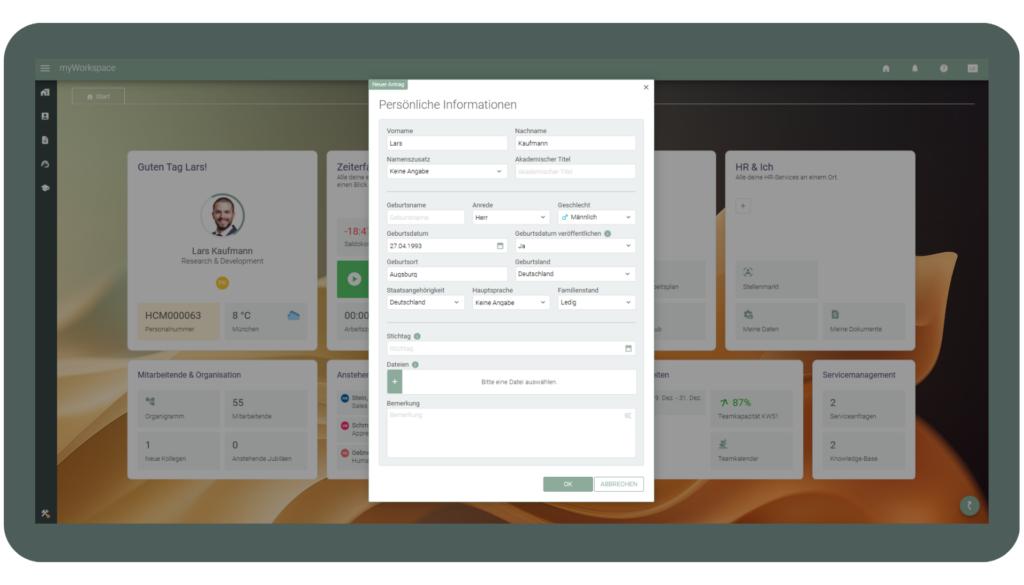Screen dimensions: 1024x585
Task: Open notifications bell in top bar
Action: point(914,68)
